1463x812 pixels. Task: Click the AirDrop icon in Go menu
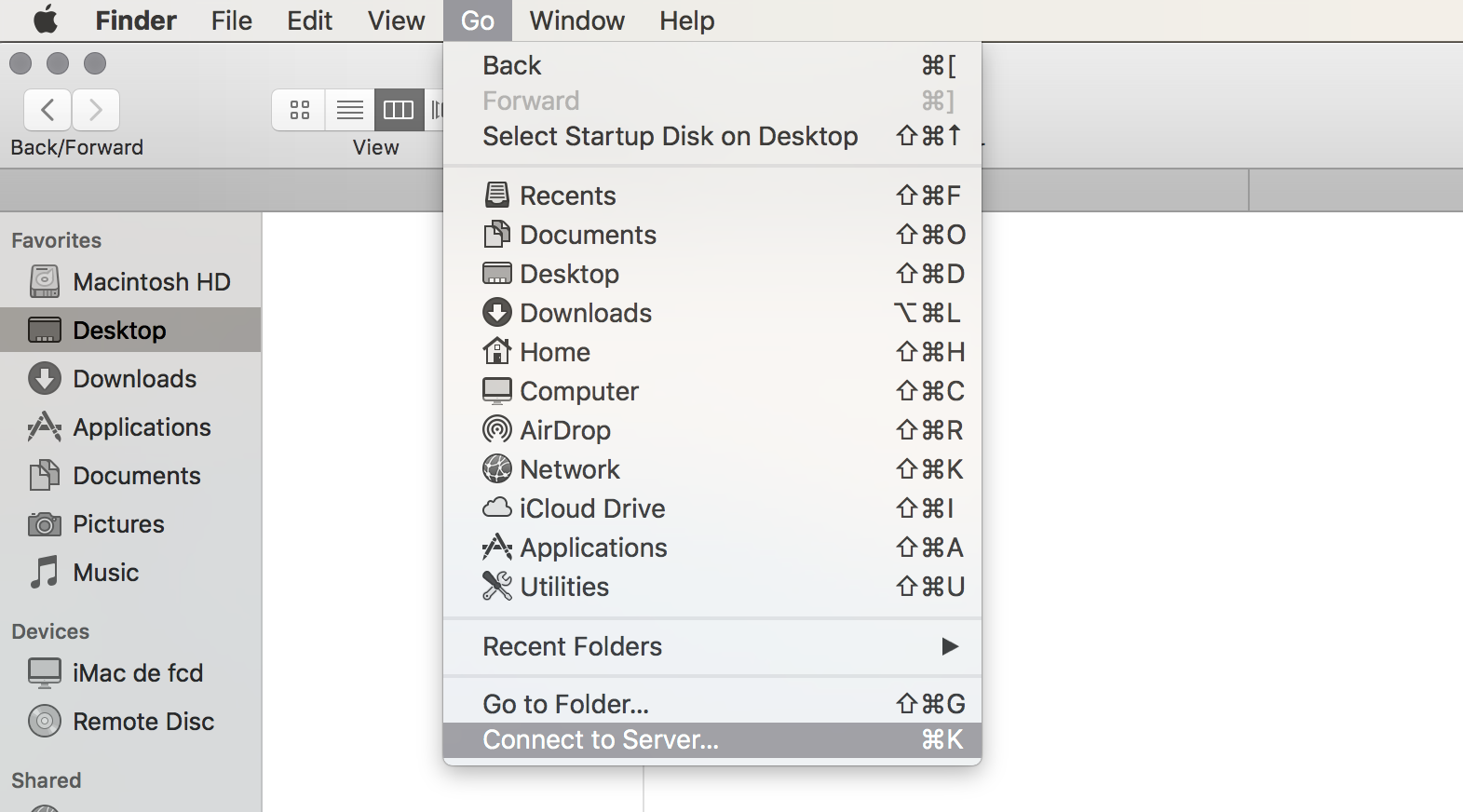497,429
